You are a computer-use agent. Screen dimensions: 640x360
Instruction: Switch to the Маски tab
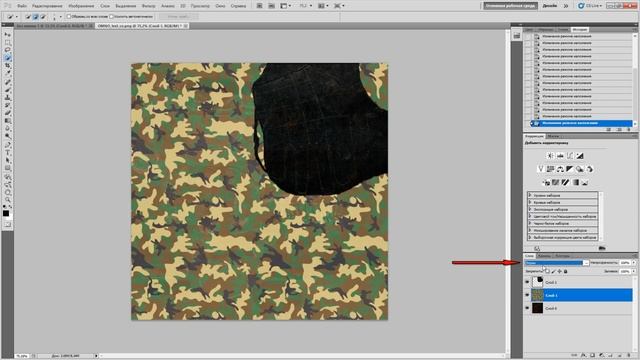[553, 136]
